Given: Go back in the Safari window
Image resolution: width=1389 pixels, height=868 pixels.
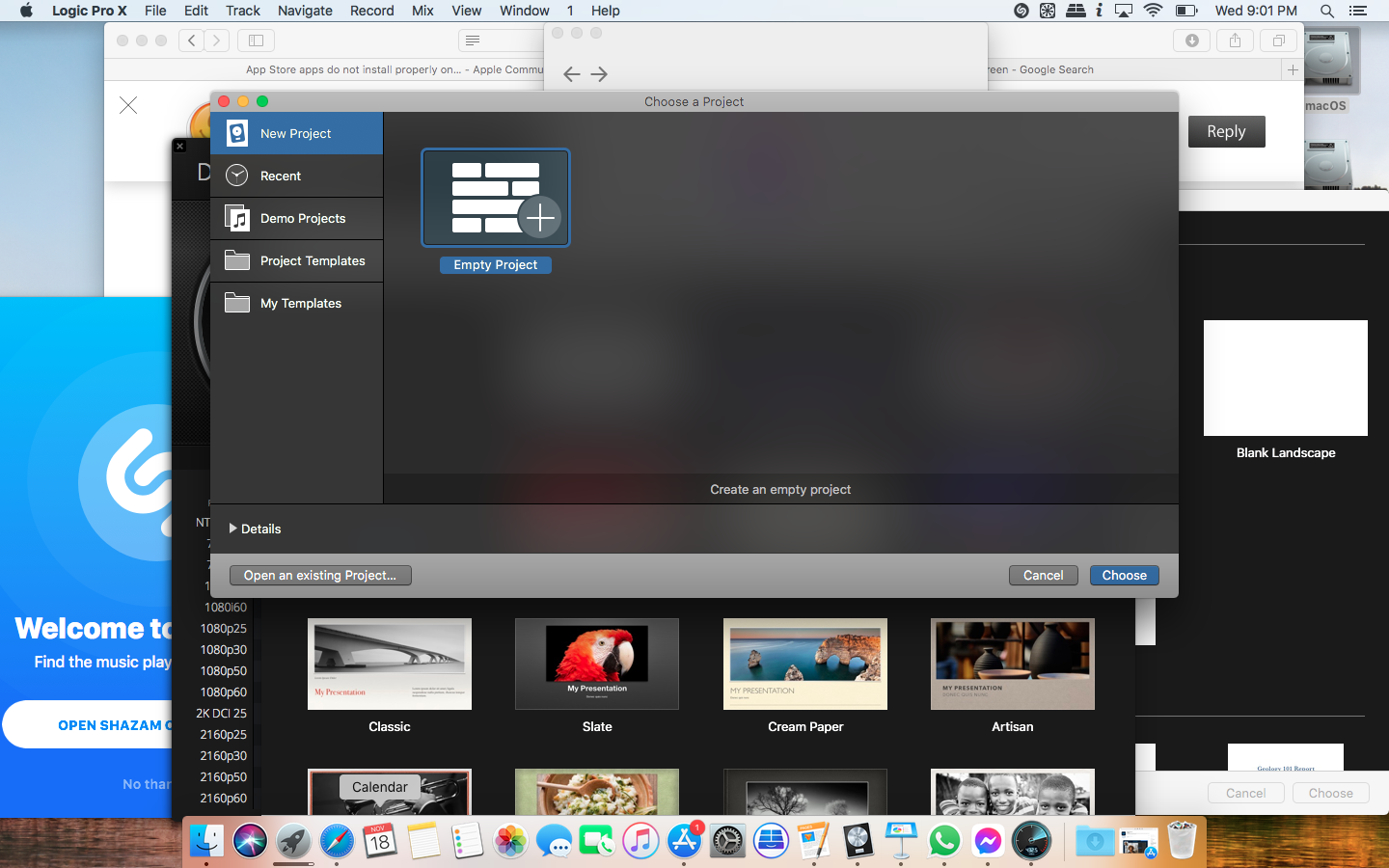Looking at the screenshot, I should click(192, 41).
